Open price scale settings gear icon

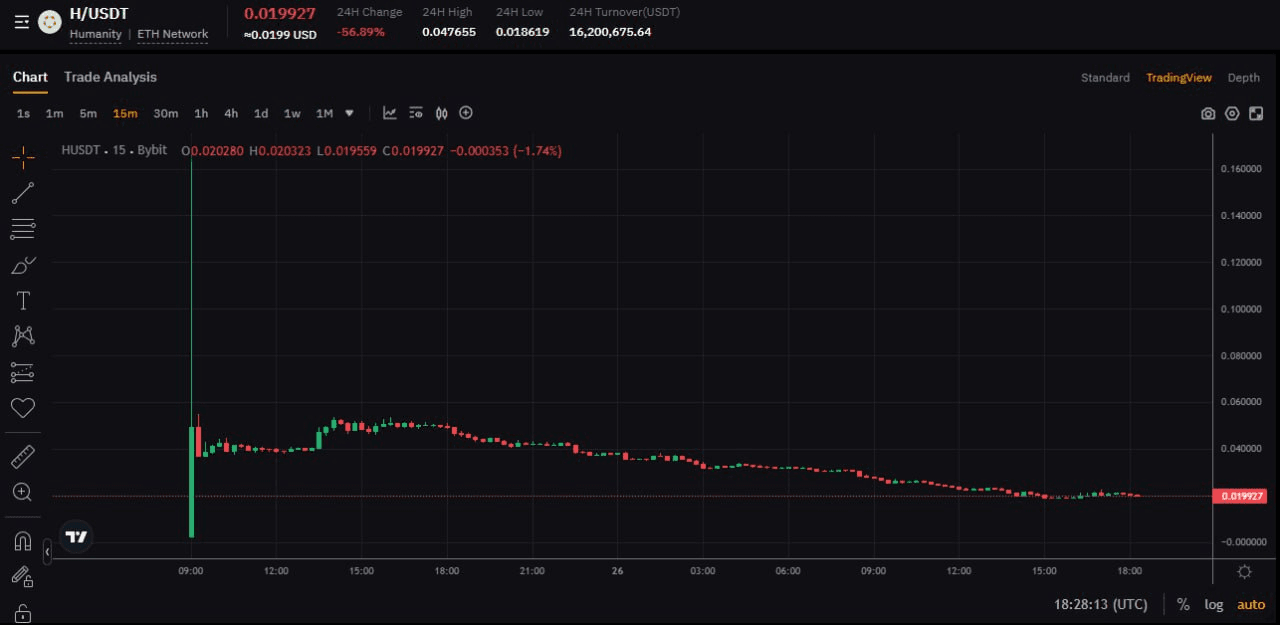tap(1245, 572)
